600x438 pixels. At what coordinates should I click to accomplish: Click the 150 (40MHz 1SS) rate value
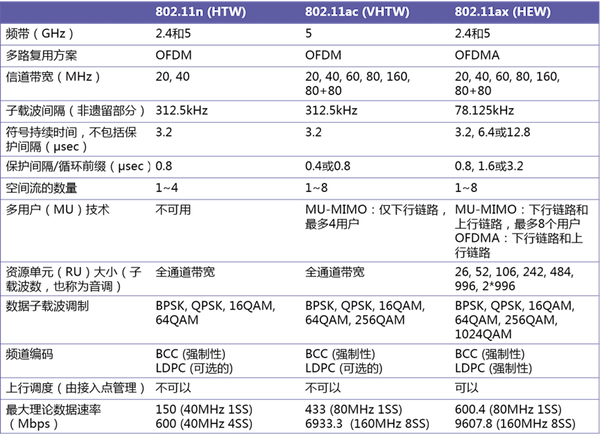pos(204,410)
